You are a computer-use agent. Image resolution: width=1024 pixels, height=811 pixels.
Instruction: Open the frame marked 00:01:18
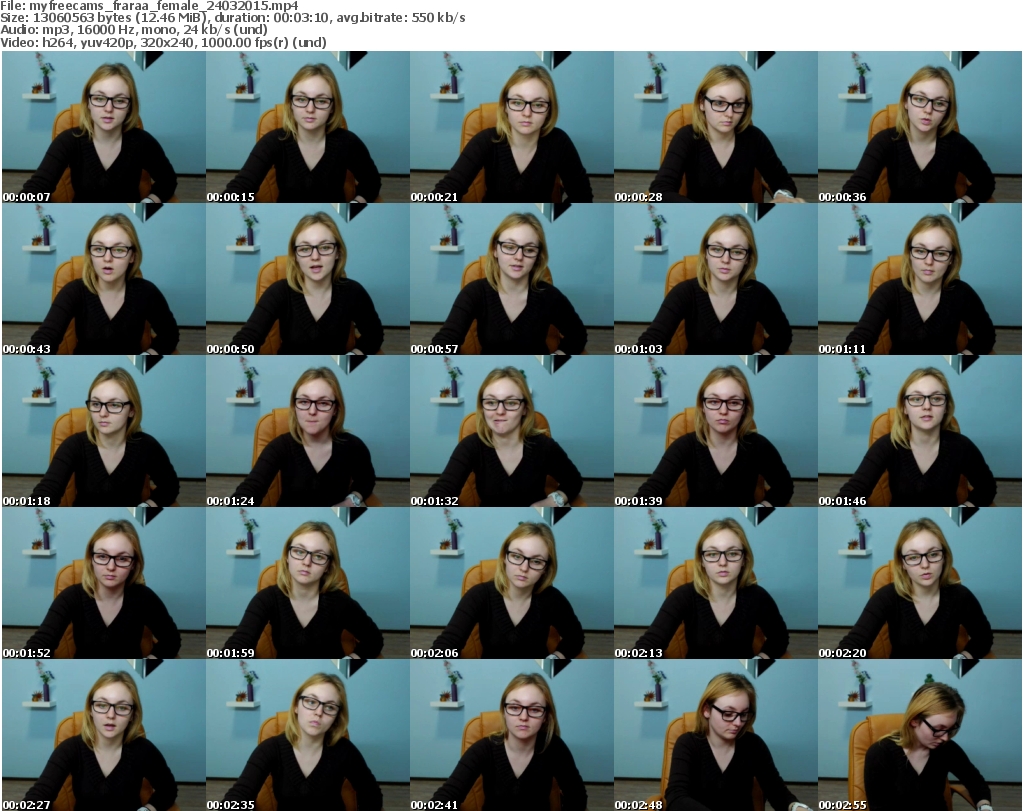[104, 432]
